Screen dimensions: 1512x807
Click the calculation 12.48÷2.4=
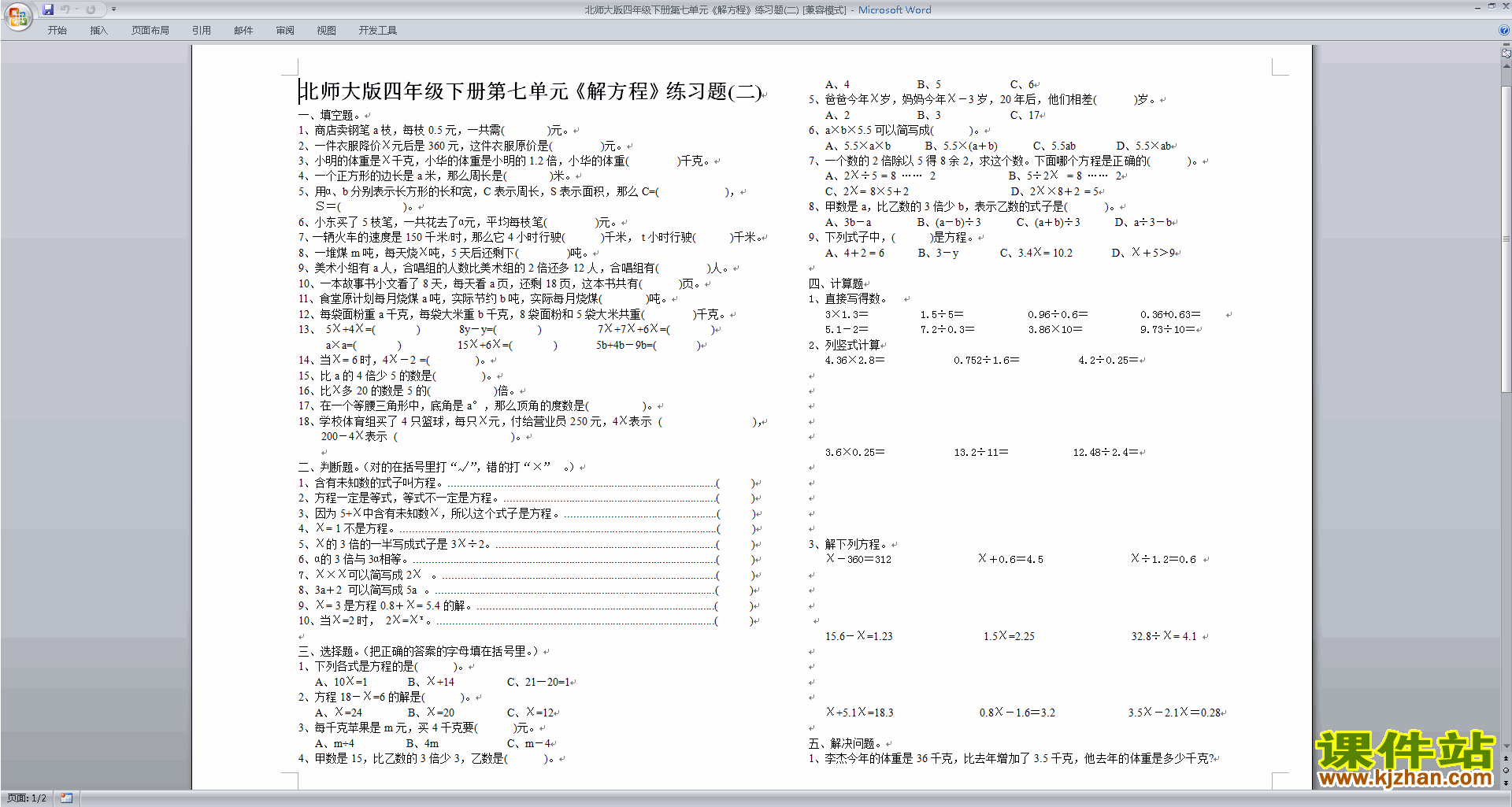(1106, 452)
